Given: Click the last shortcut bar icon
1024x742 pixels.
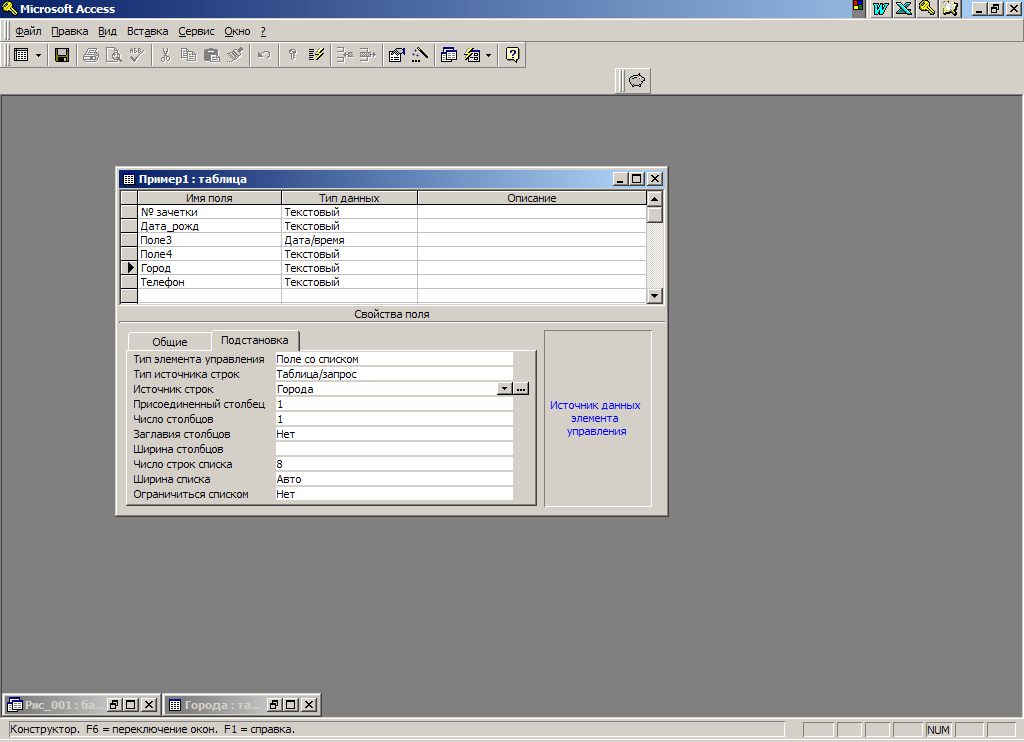Looking at the screenshot, I should (x=950, y=8).
